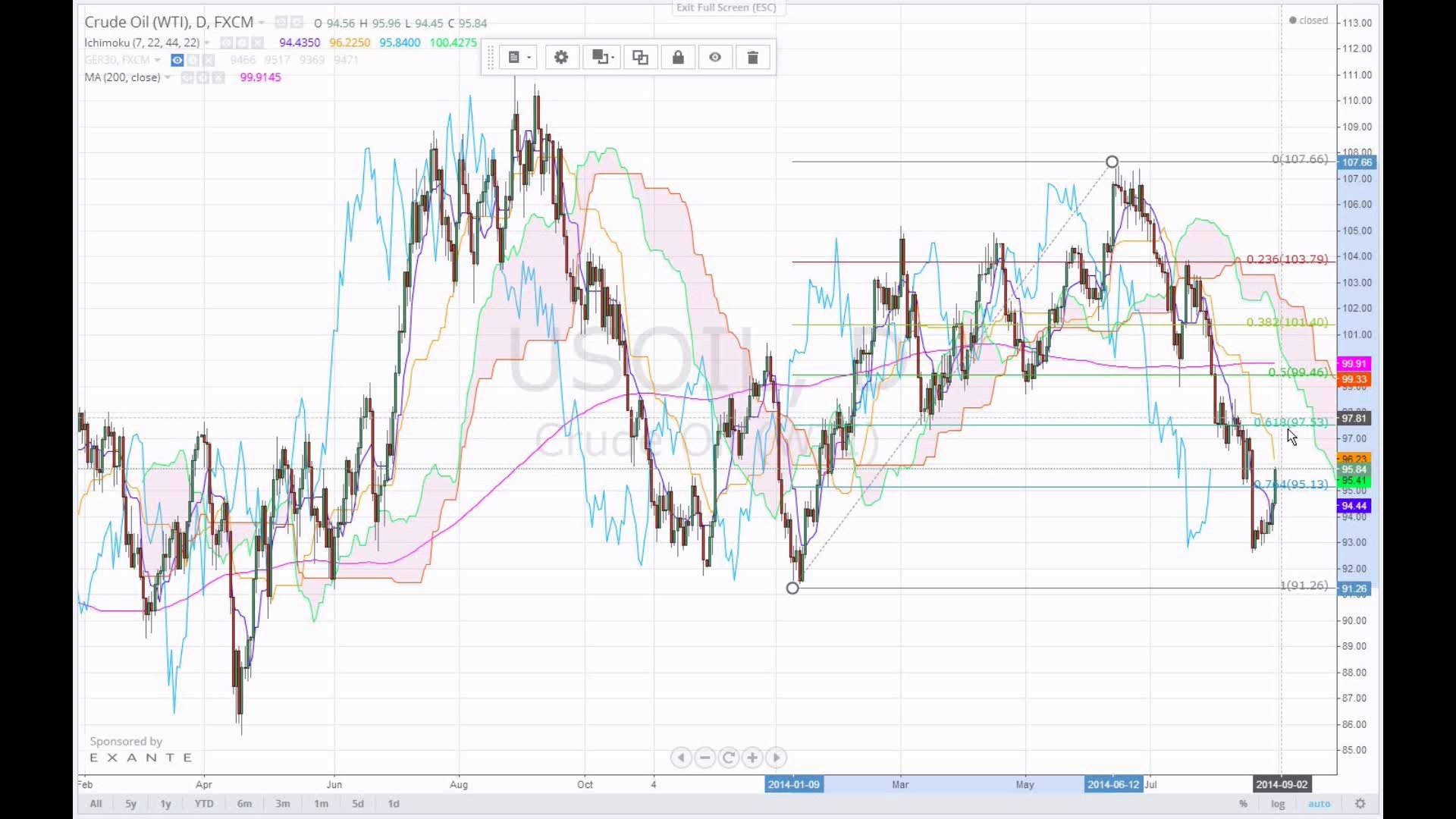
Task: Zoom in chart with plus button
Action: 752,758
